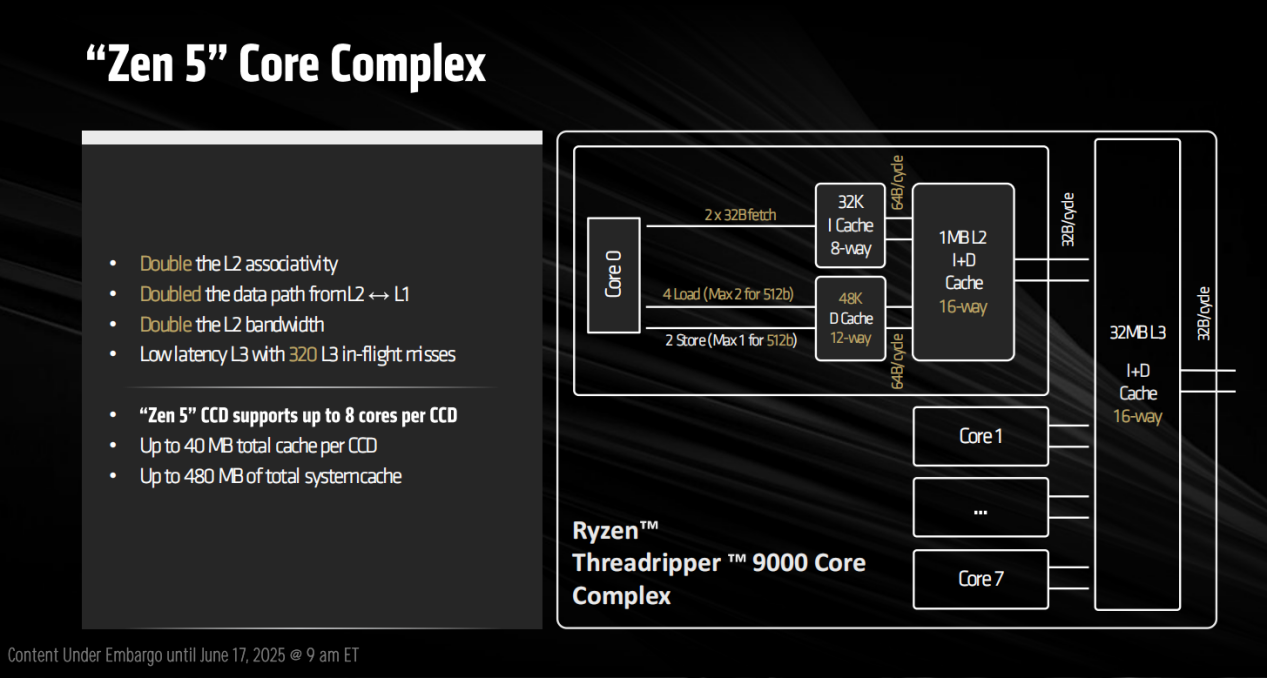
Task: Select the 48K D Cache 12-way box
Action: tap(849, 318)
